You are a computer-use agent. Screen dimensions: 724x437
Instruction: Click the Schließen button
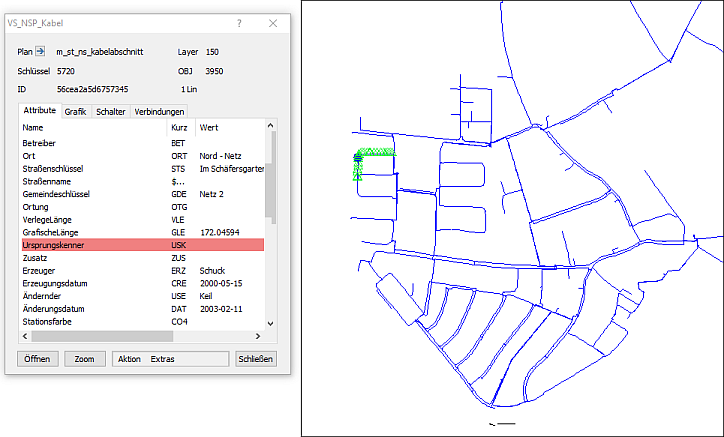[255, 358]
